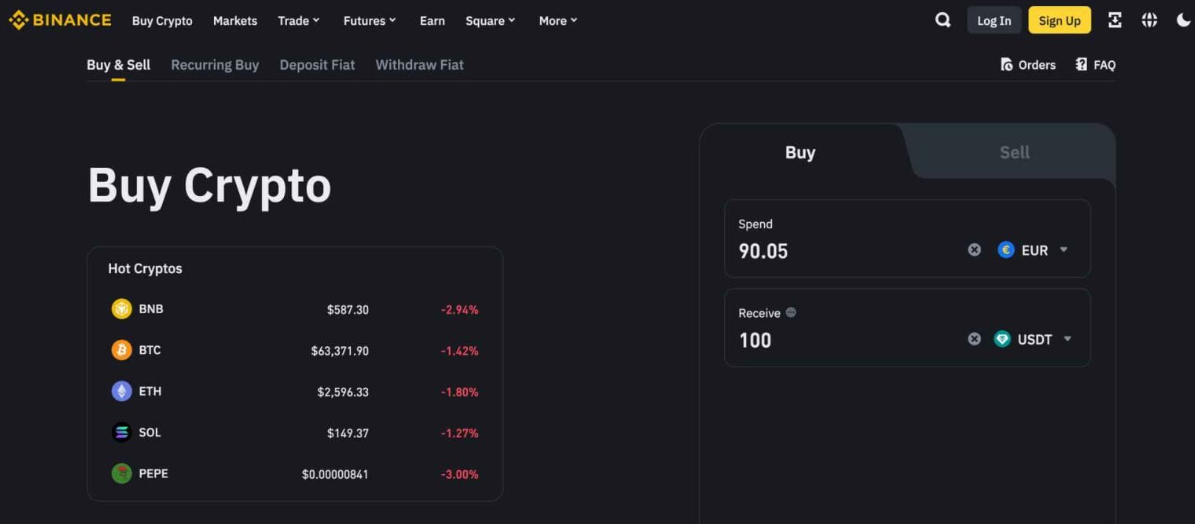Click the BNB coin icon
Viewport: 1195px width, 524px height.
tap(121, 309)
